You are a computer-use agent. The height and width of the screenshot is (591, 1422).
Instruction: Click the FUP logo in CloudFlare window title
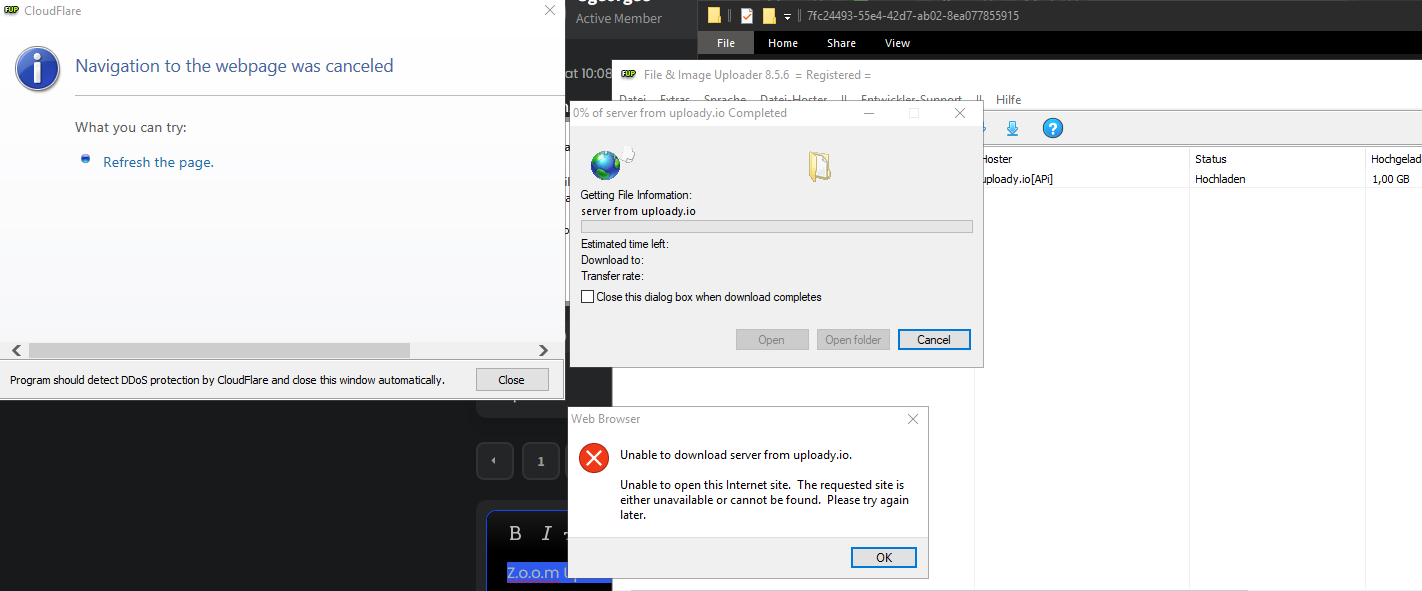pyautogui.click(x=11, y=10)
